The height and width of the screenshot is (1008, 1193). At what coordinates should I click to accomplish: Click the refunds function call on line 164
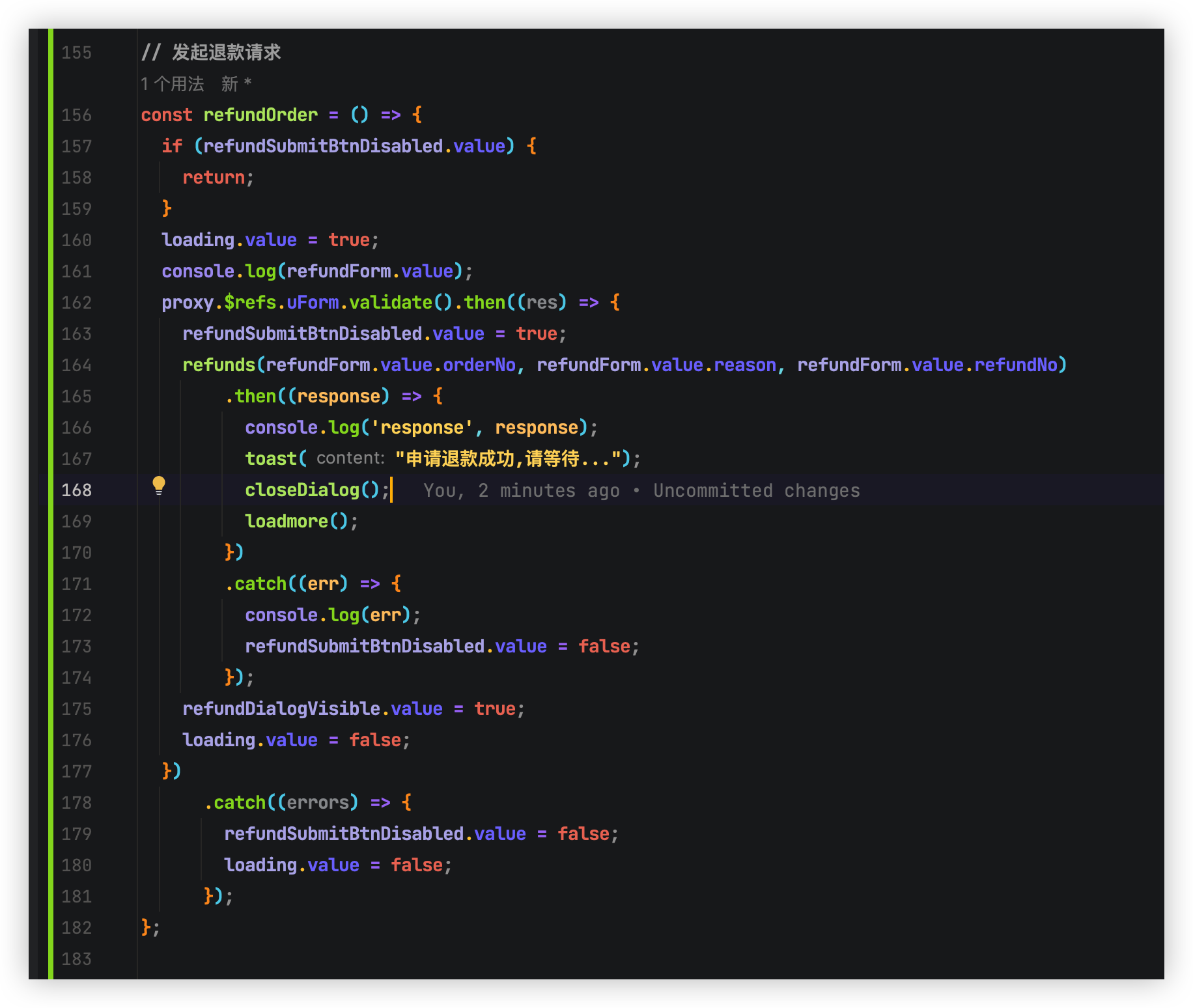219,365
